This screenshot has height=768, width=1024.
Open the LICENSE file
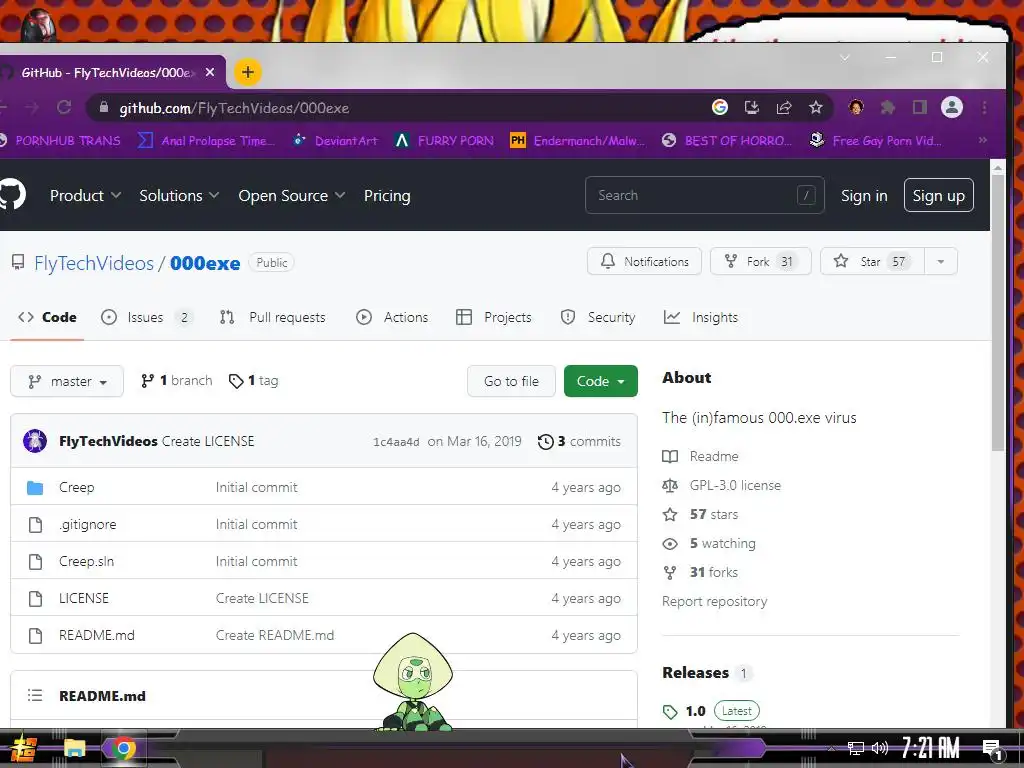click(x=84, y=598)
